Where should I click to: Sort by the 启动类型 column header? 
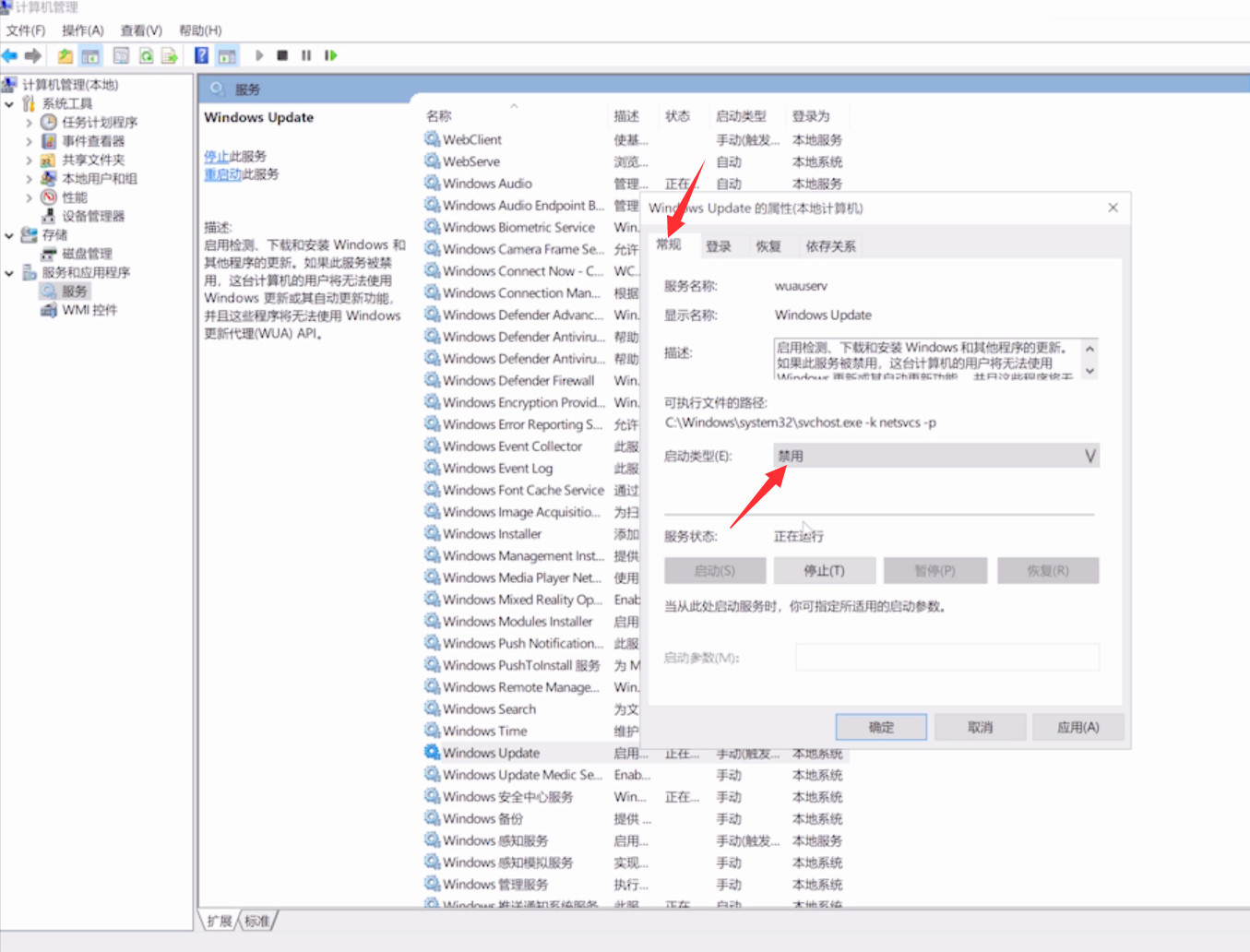pos(741,116)
